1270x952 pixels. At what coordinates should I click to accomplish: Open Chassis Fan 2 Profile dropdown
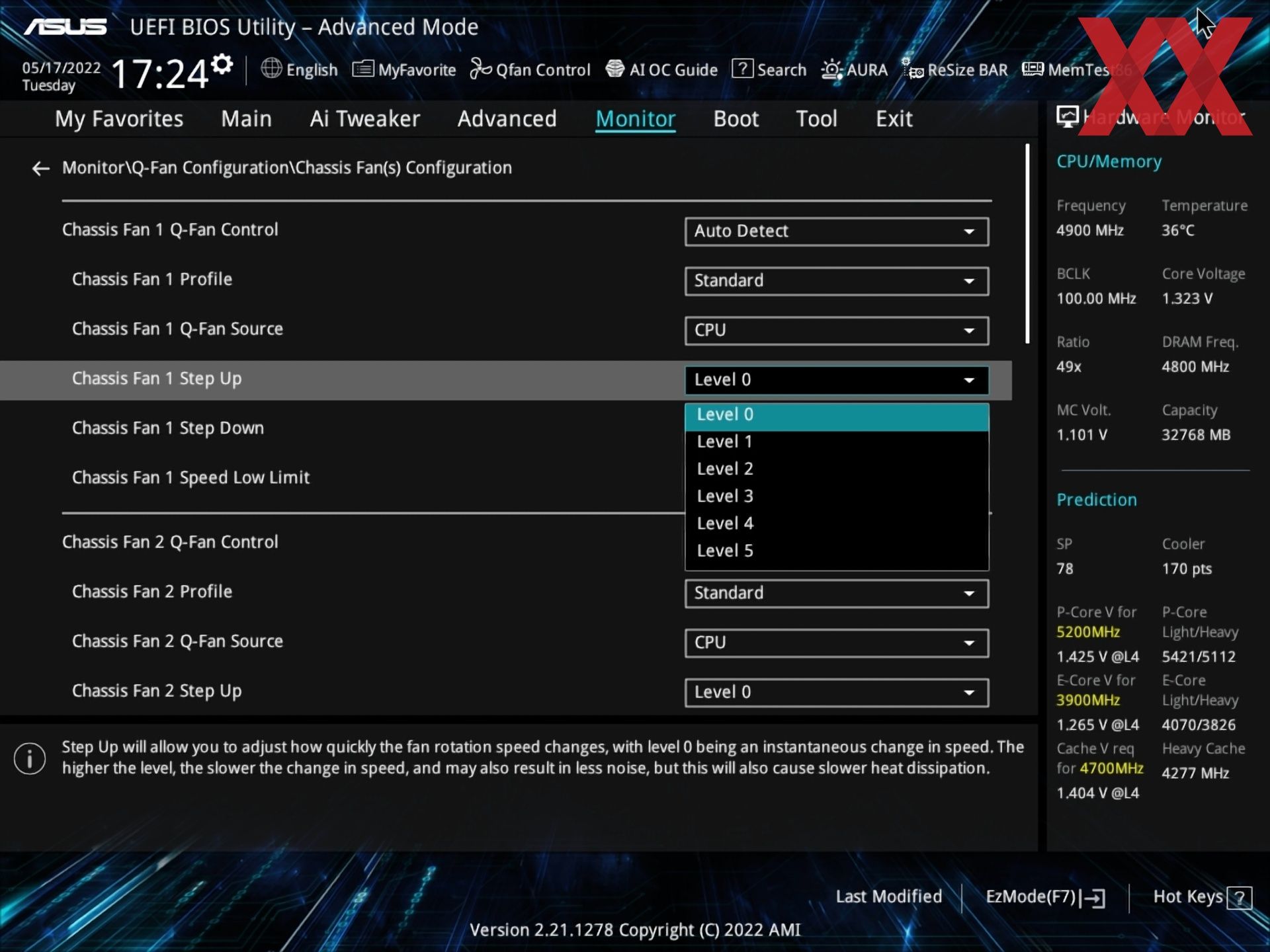(837, 593)
